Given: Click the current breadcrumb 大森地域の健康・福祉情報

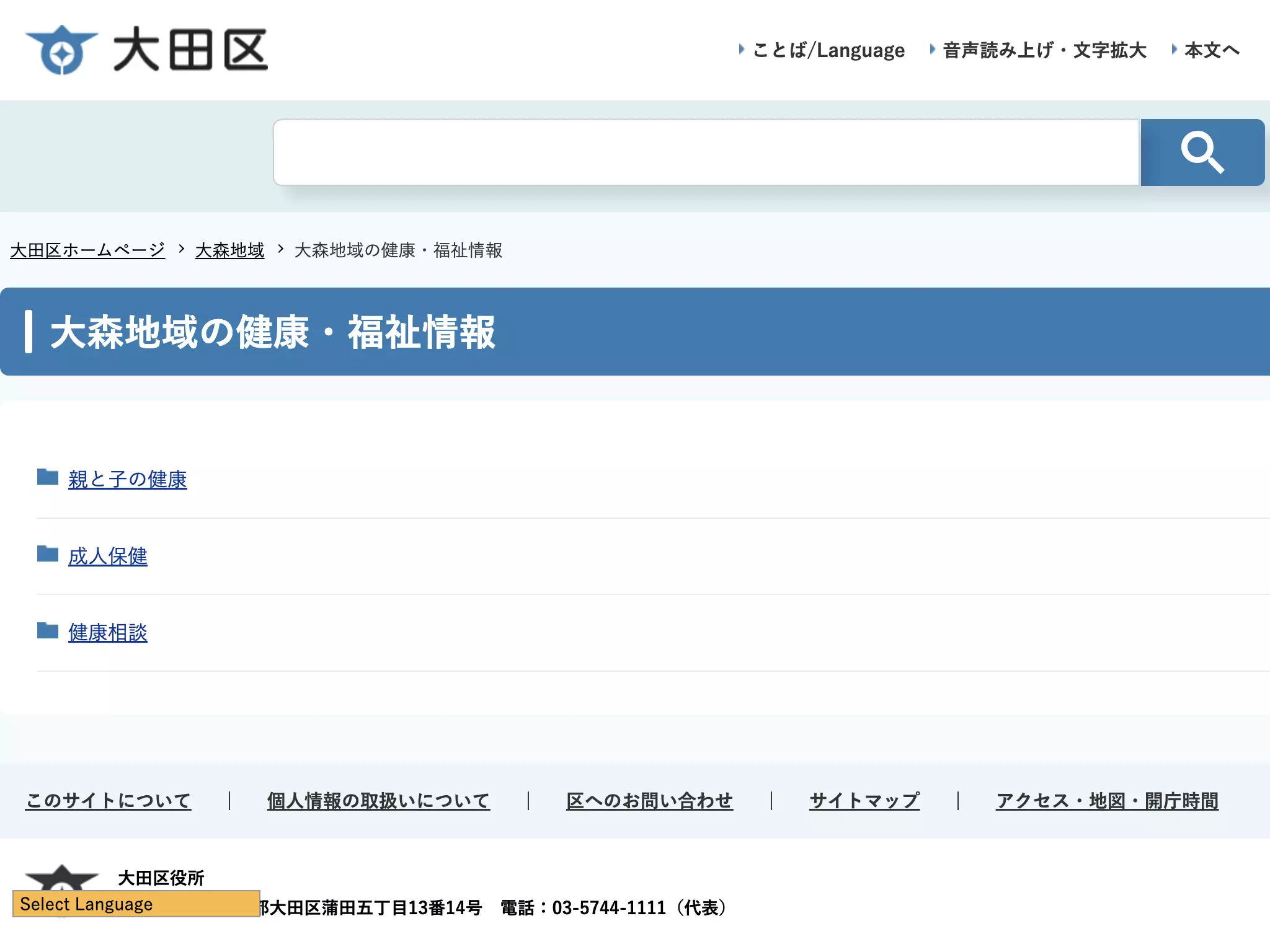Looking at the screenshot, I should (398, 250).
